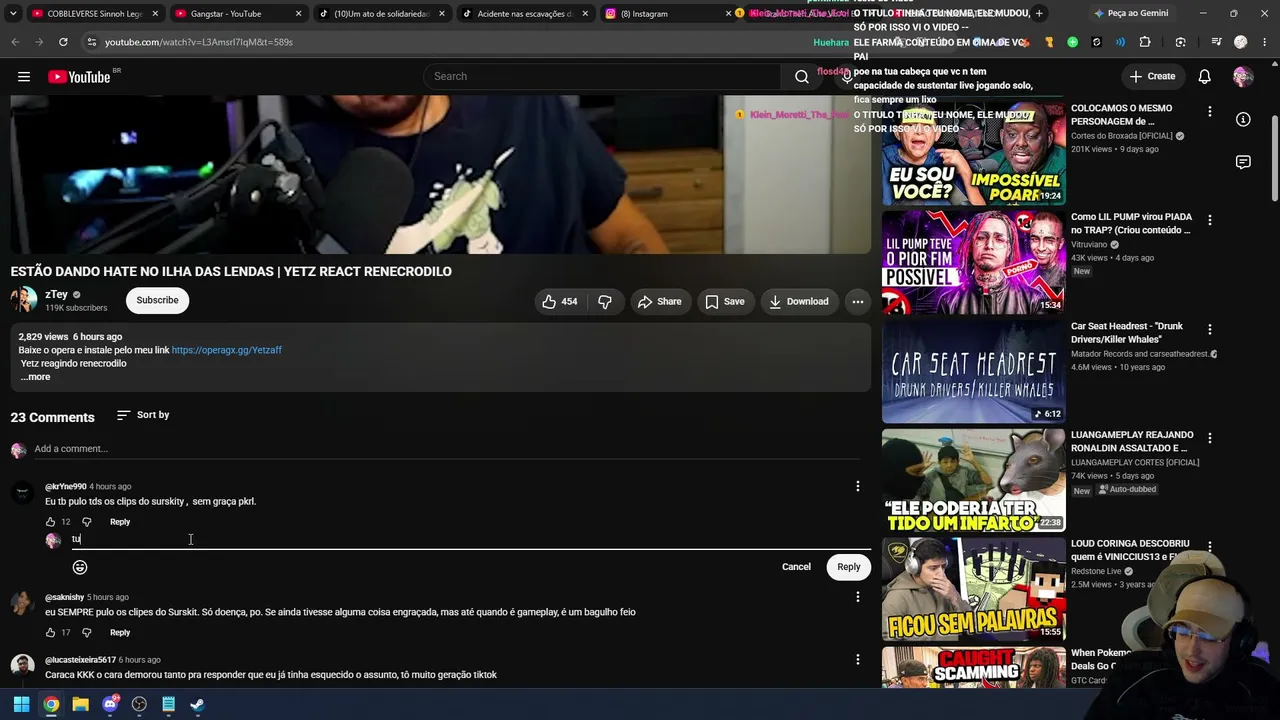Open the Chrome tab search dropdown

click(12, 14)
